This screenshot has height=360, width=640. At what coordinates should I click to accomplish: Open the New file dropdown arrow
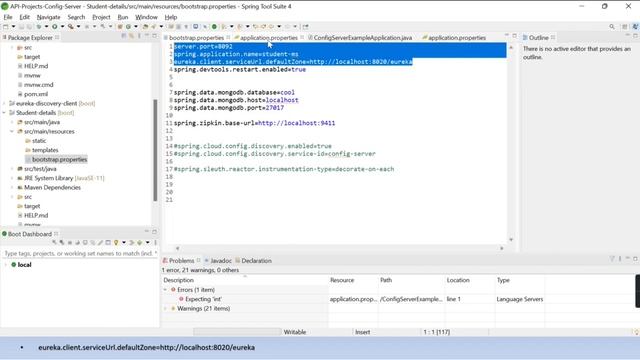[13, 27]
